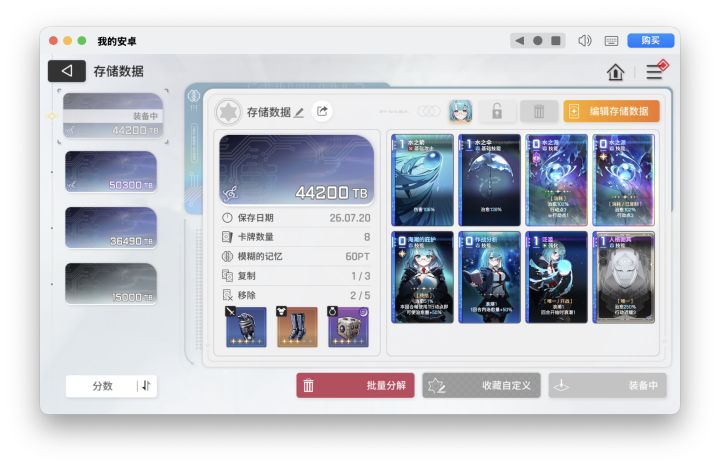The image size is (720, 467).
Task: Click the 复制 copy icon
Action: [227, 276]
